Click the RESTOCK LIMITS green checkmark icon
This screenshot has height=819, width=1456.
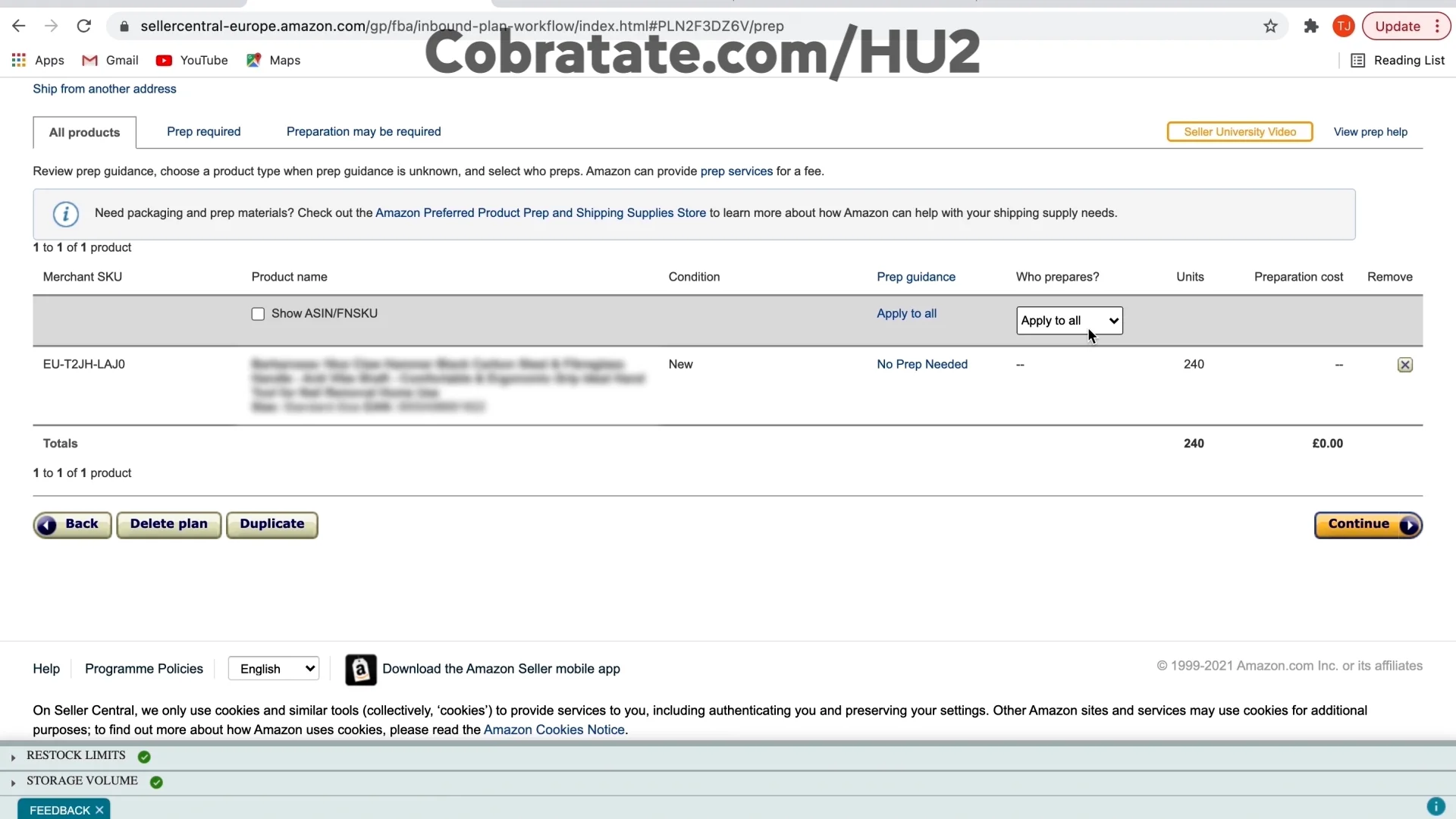pos(144,756)
